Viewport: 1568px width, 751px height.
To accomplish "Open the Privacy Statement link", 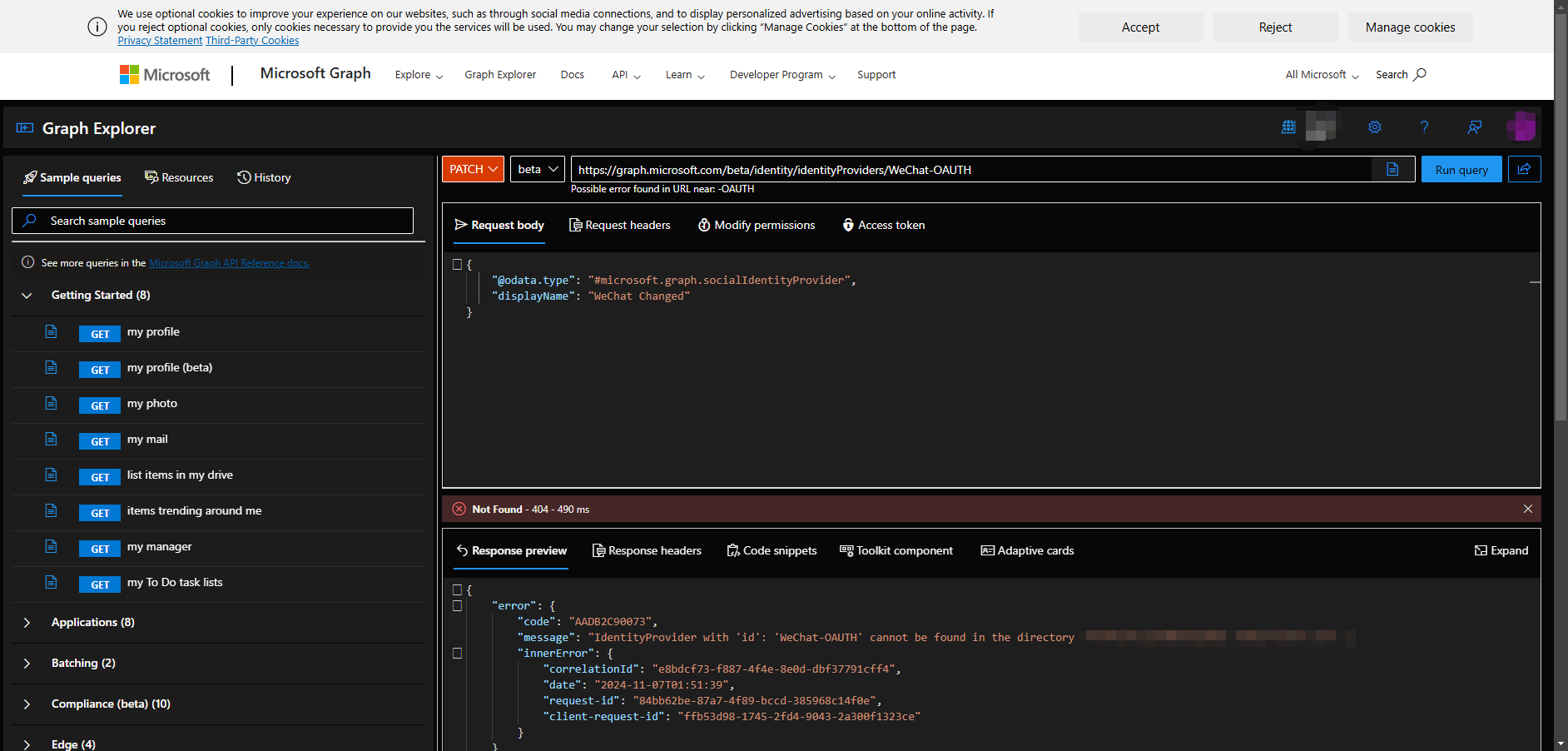I will (160, 41).
